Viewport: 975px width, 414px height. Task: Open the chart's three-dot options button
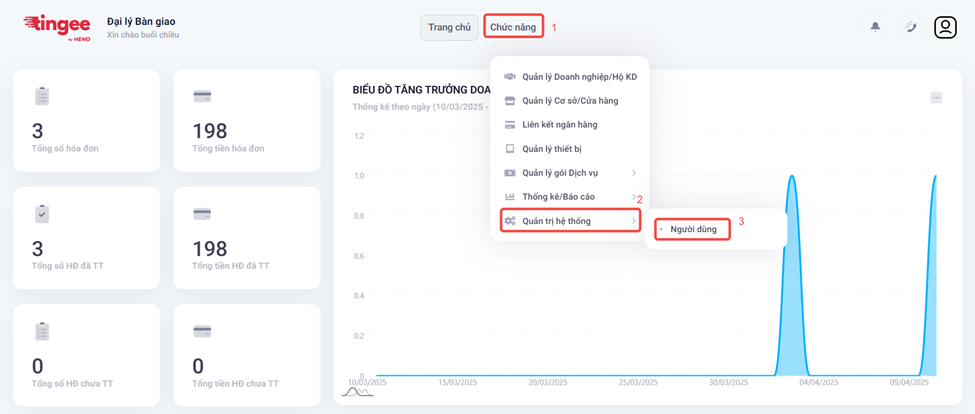tap(936, 97)
